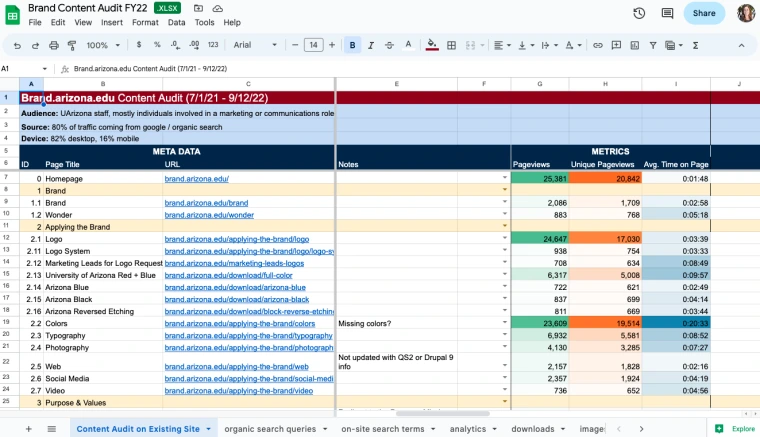
Task: Add a new sheet plus button
Action: point(29,429)
